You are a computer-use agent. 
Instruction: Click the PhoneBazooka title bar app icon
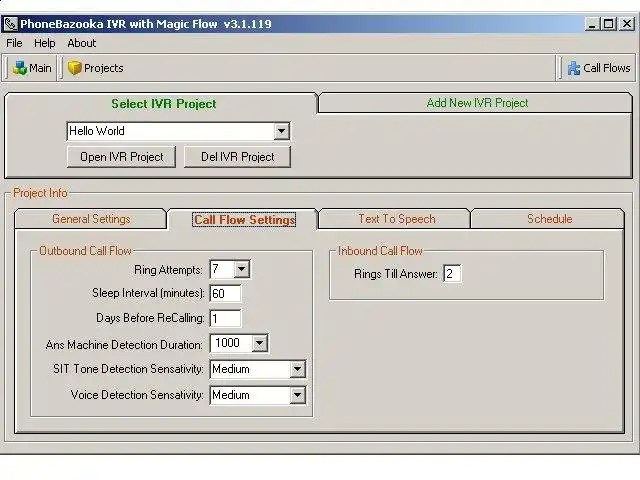(11, 24)
